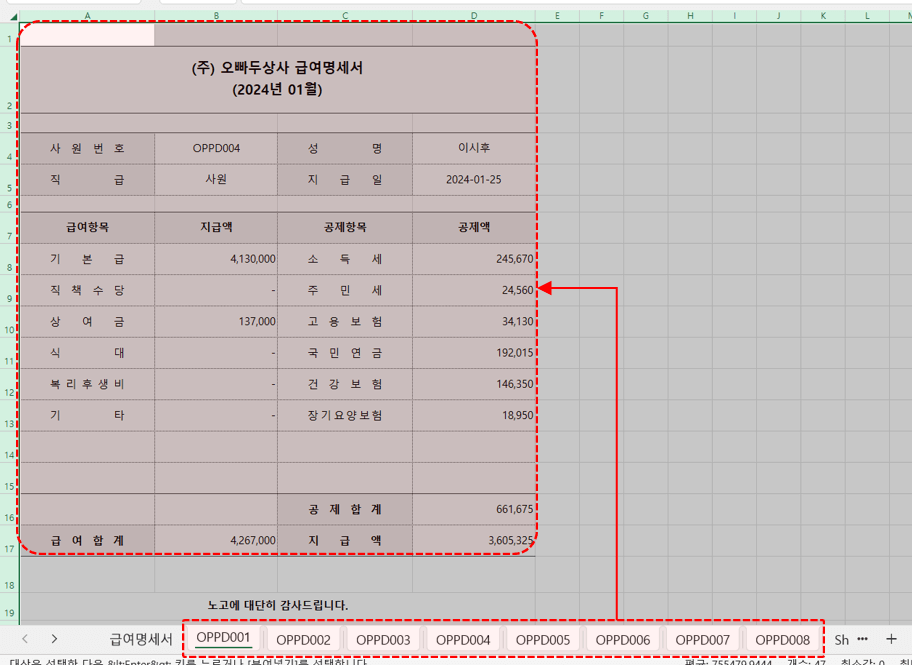
Task: Click the next sheet navigation arrow
Action: [54, 639]
